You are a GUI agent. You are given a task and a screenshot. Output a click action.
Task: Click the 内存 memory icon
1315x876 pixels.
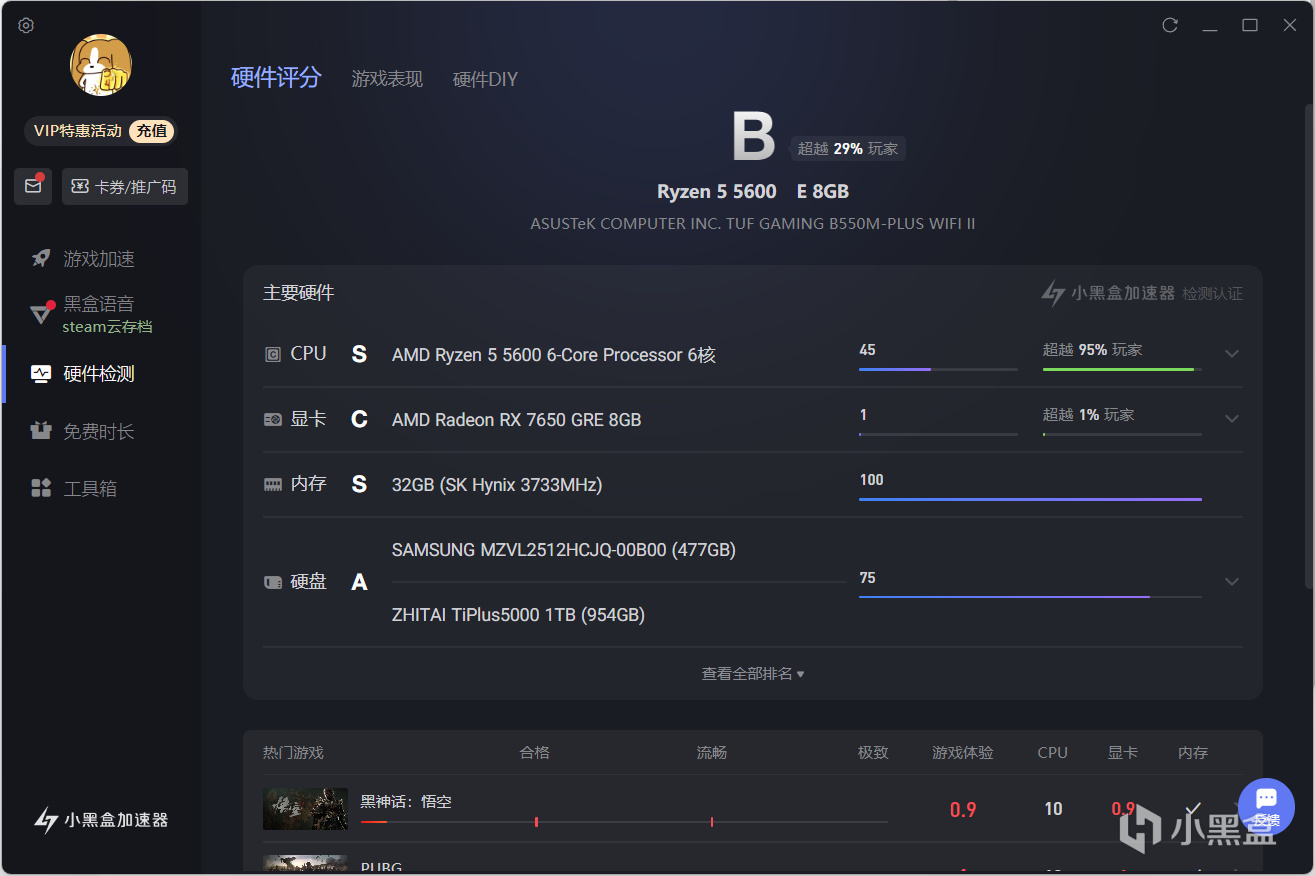(x=272, y=484)
